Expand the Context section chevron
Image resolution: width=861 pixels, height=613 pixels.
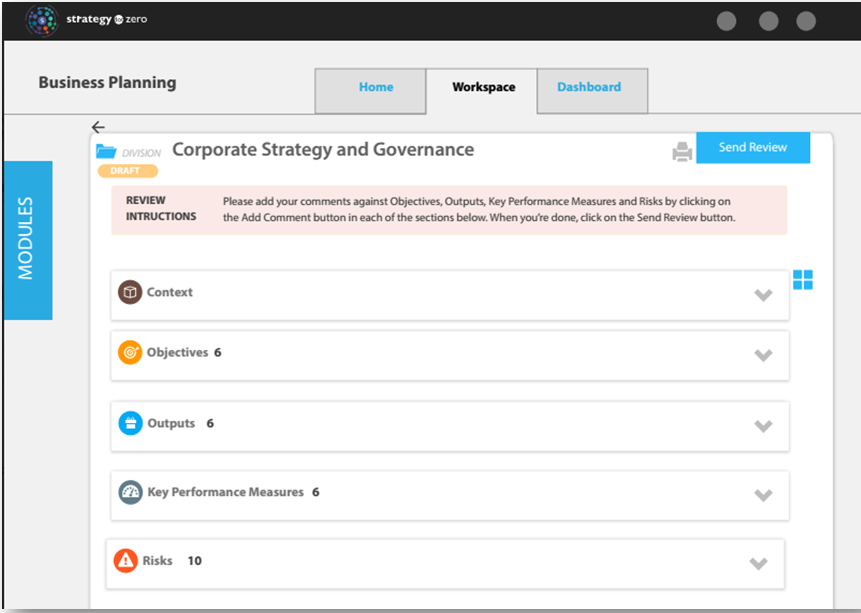[763, 295]
